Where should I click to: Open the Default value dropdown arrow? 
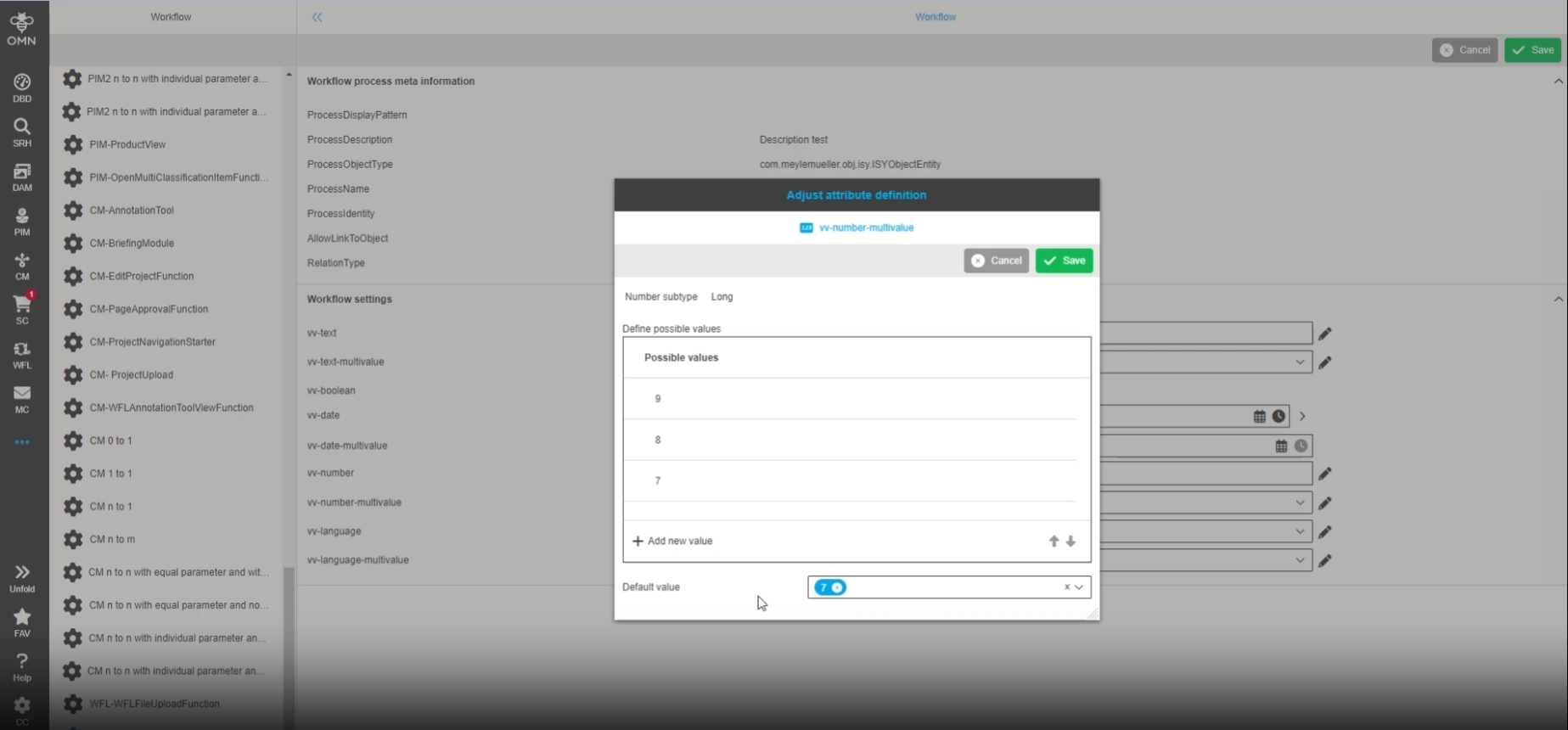(x=1079, y=587)
